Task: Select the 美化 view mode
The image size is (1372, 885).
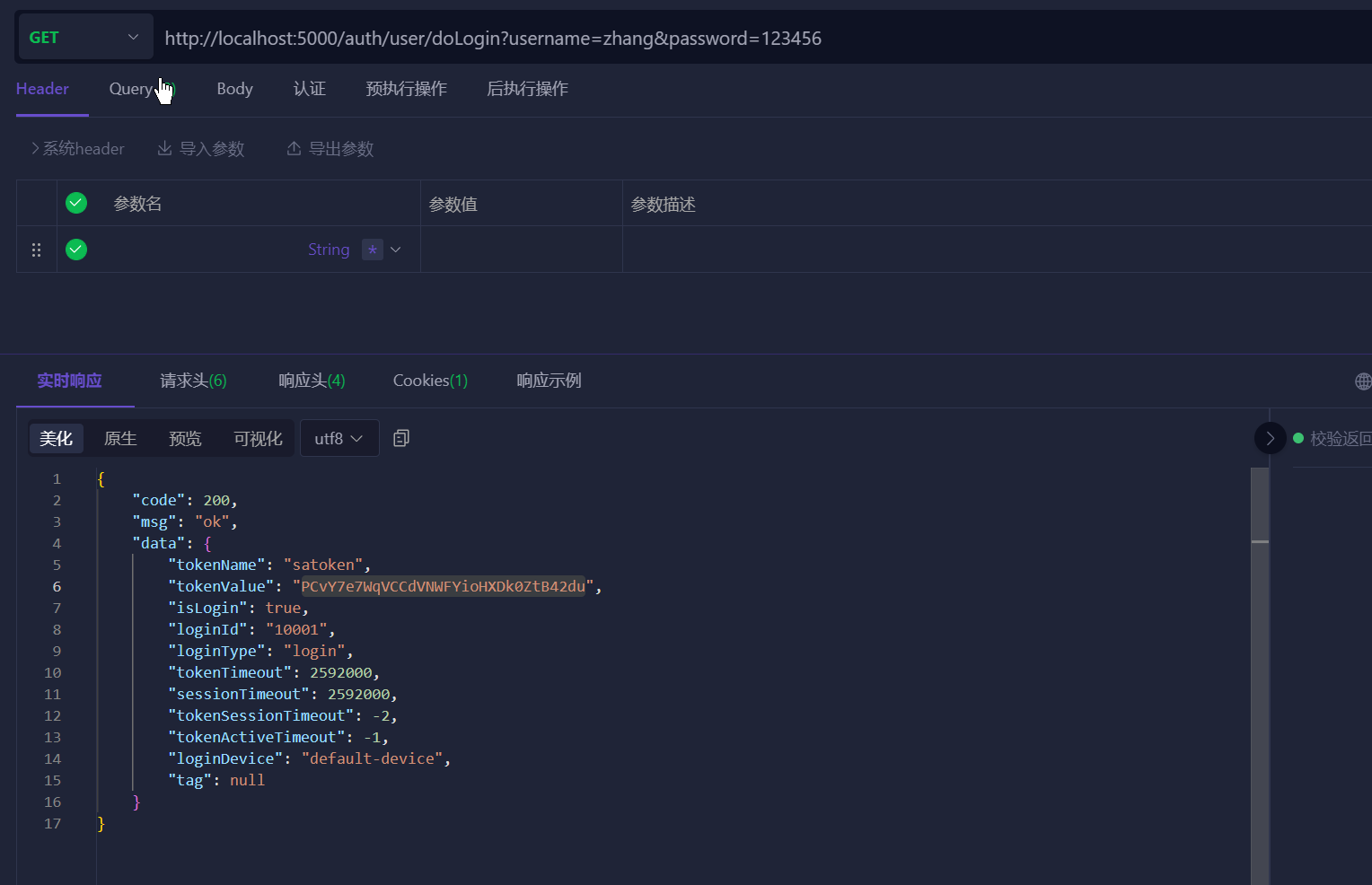Action: click(x=56, y=438)
